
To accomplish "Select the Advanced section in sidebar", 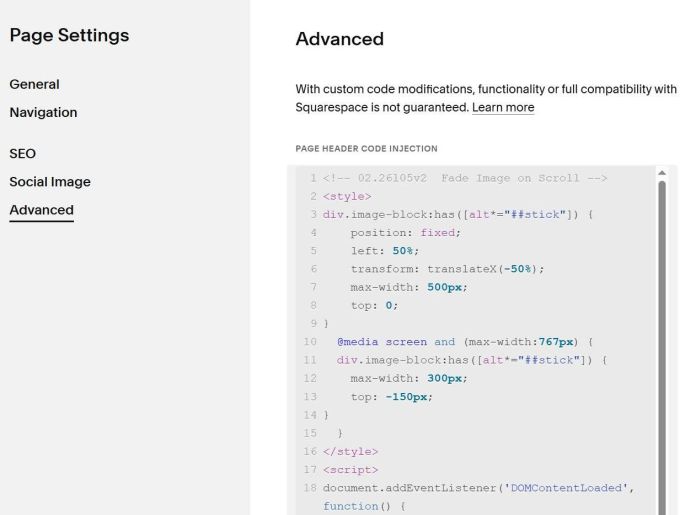I will (41, 210).
